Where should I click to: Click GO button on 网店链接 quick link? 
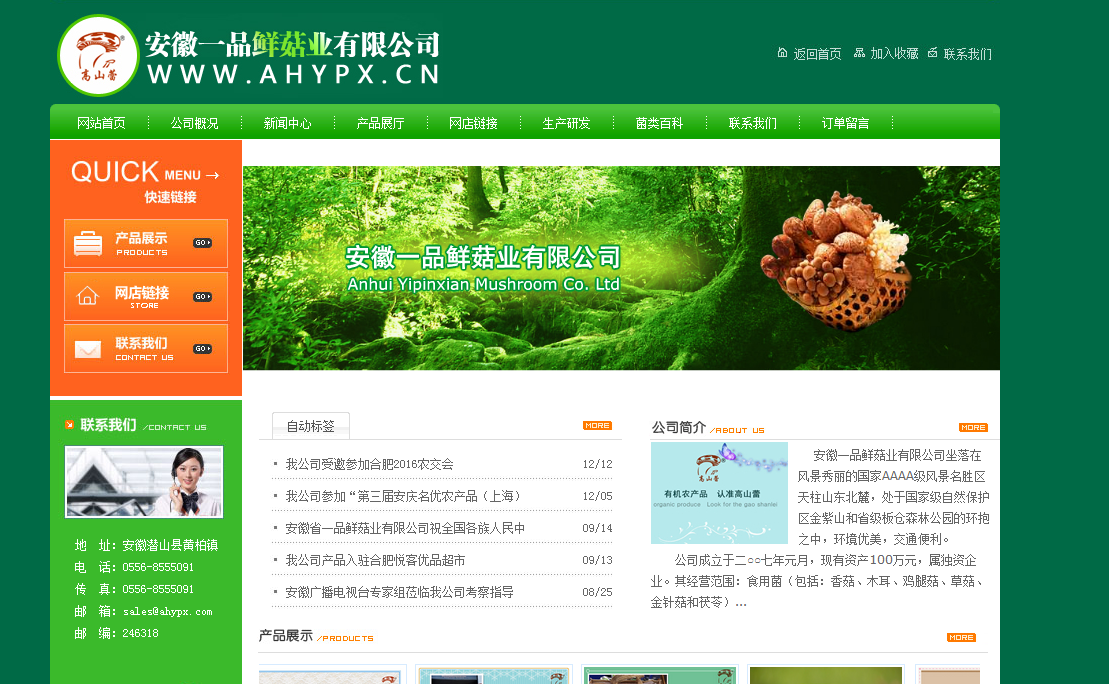tap(202, 296)
